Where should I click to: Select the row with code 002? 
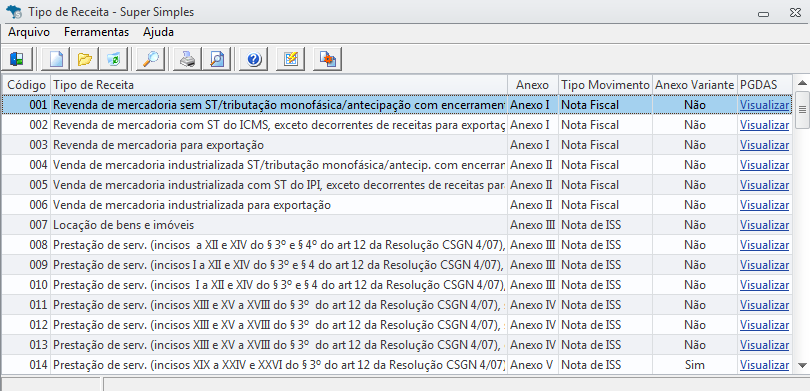[397, 125]
